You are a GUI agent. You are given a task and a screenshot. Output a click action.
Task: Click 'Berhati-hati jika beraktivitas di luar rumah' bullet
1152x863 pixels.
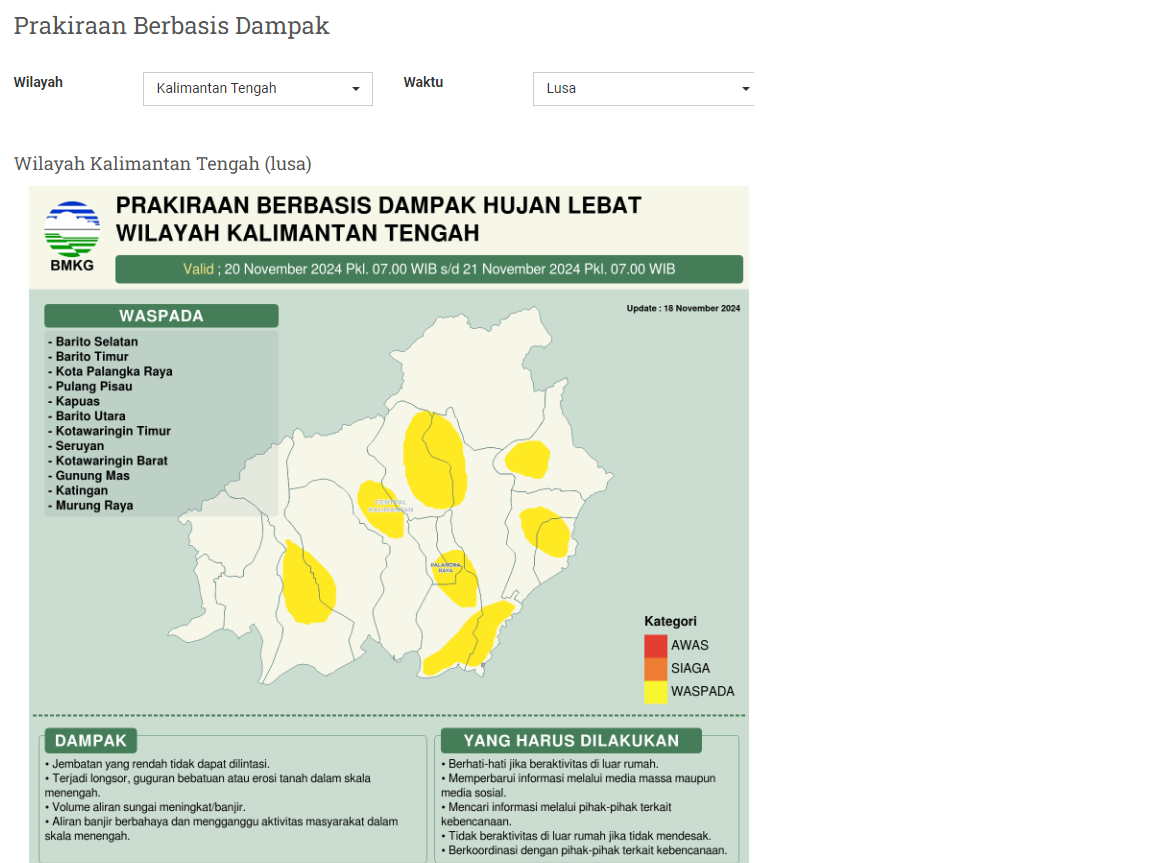tap(550, 764)
